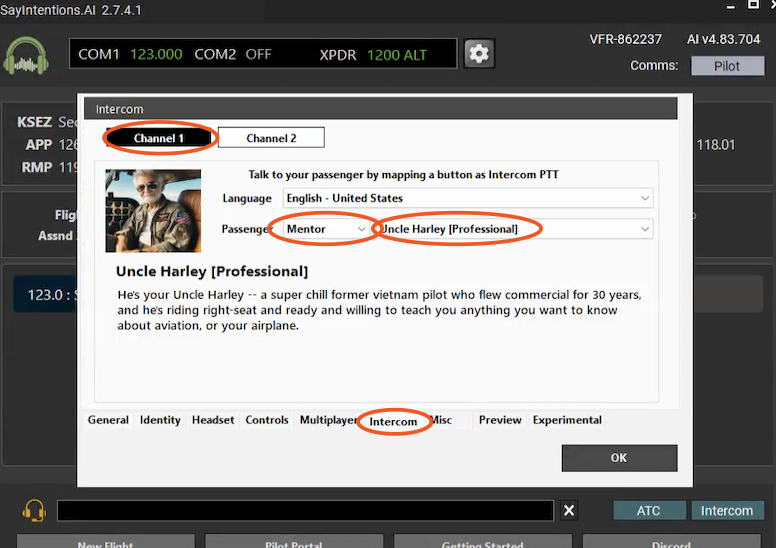The height and width of the screenshot is (548, 776).
Task: Click the KSEZ airport label
Action: pos(34,122)
